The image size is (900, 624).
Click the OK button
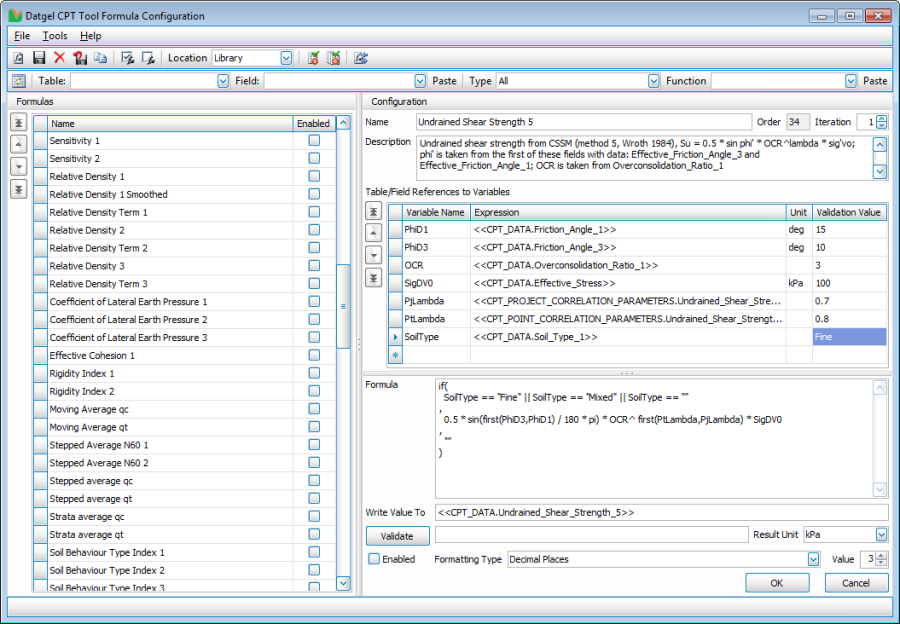[776, 583]
